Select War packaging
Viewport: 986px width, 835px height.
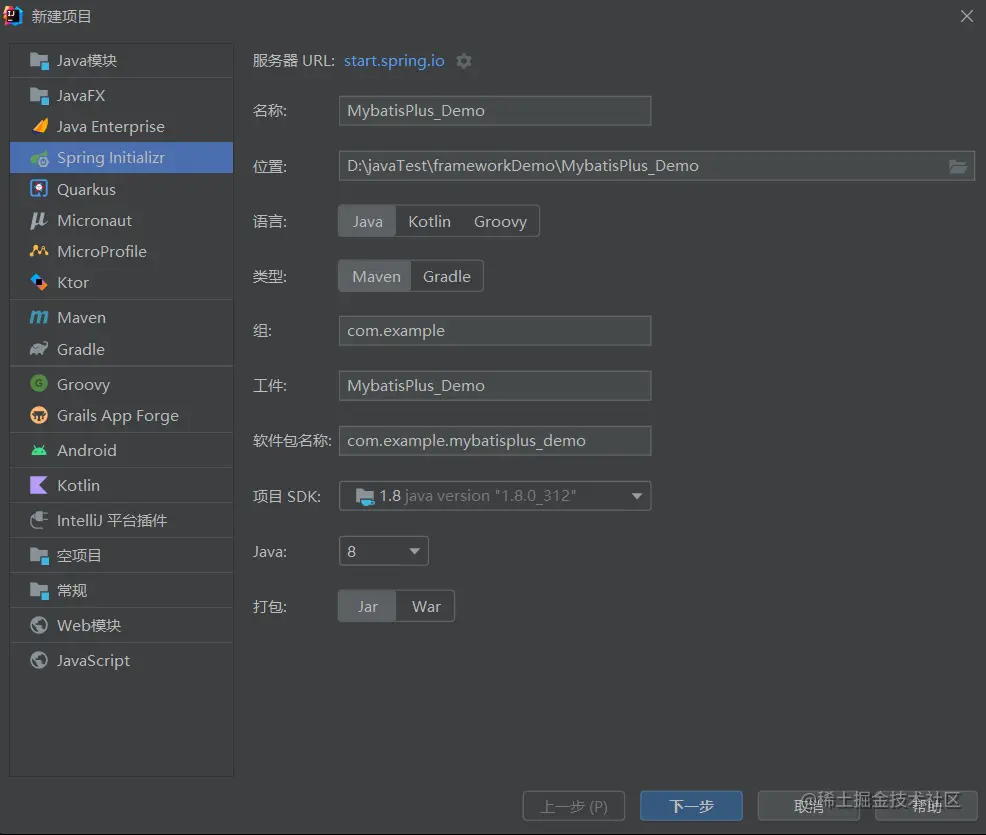coord(426,607)
